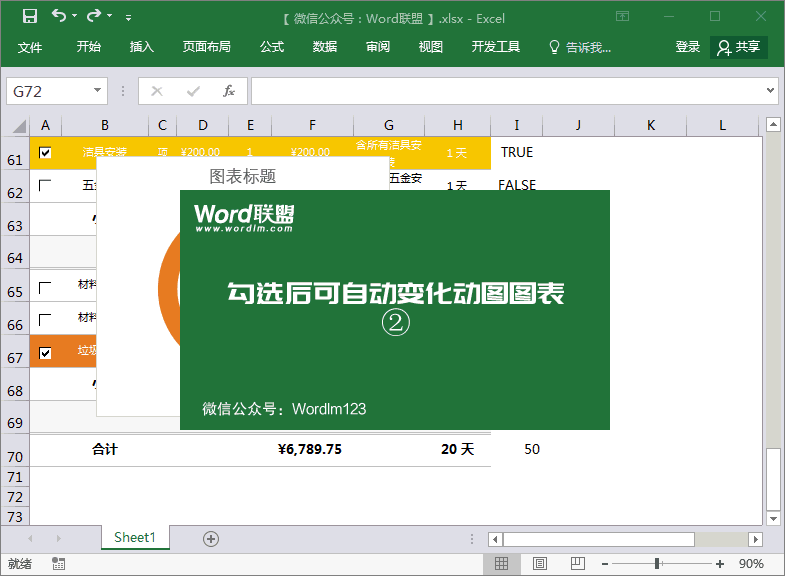Click the 登录 sign-in button
This screenshot has width=785, height=576.
pyautogui.click(x=687, y=47)
